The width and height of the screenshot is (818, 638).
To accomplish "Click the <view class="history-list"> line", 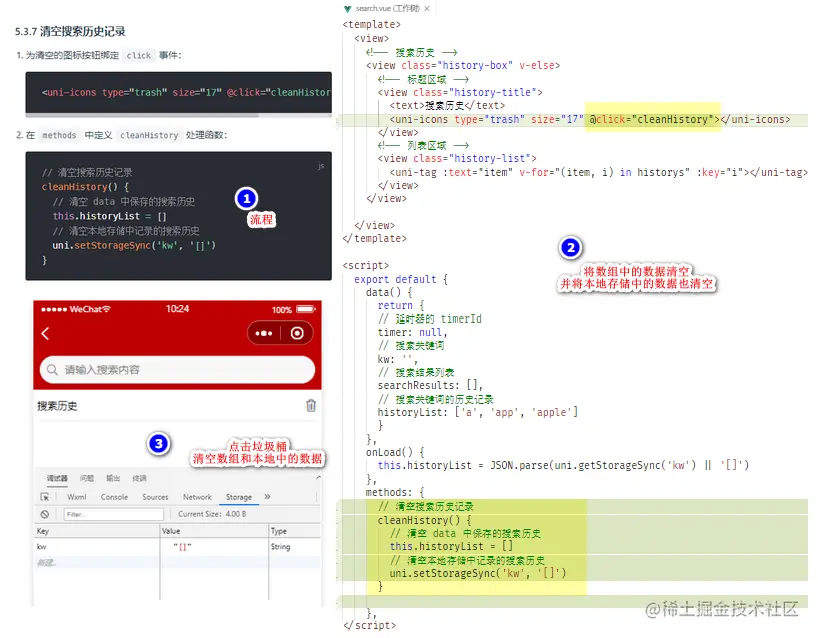I will [x=457, y=158].
